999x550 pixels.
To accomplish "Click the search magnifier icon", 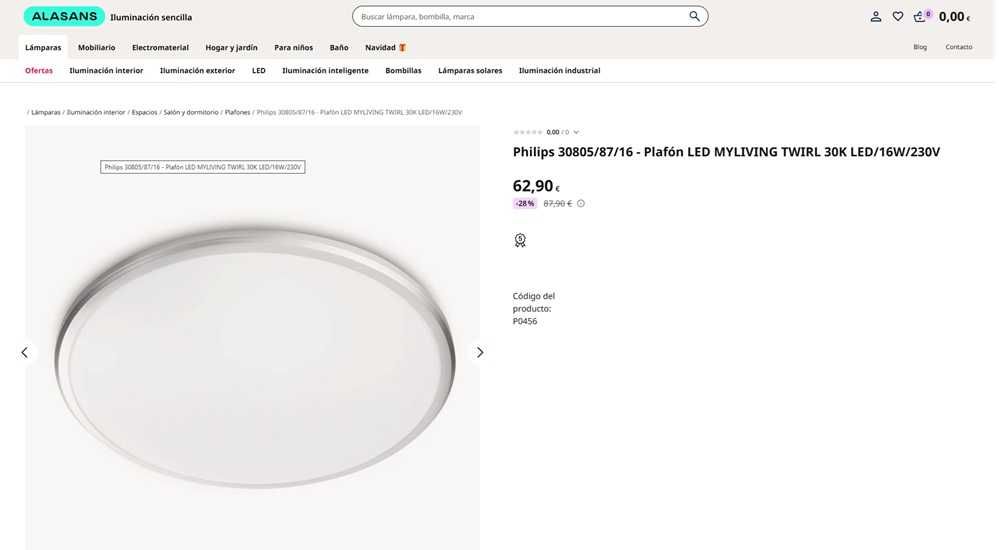I will click(x=694, y=16).
